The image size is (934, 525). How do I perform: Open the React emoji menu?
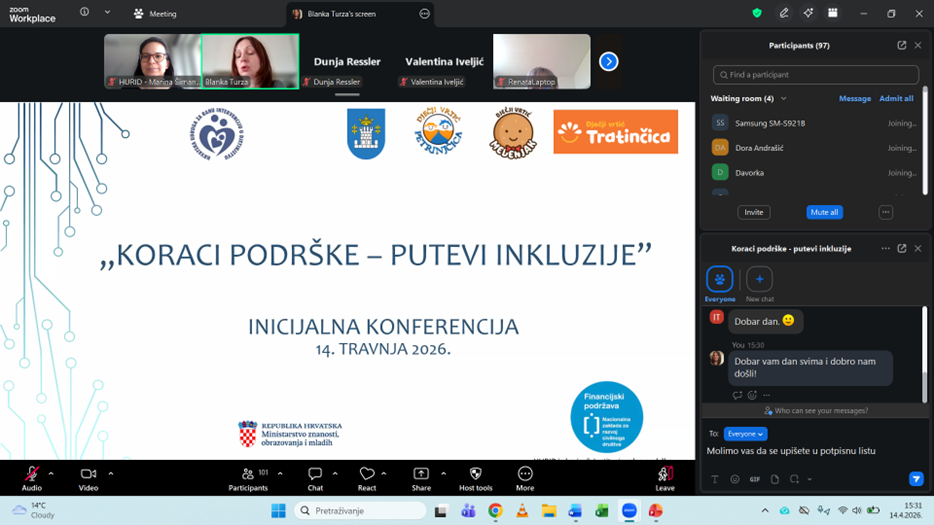[367, 474]
